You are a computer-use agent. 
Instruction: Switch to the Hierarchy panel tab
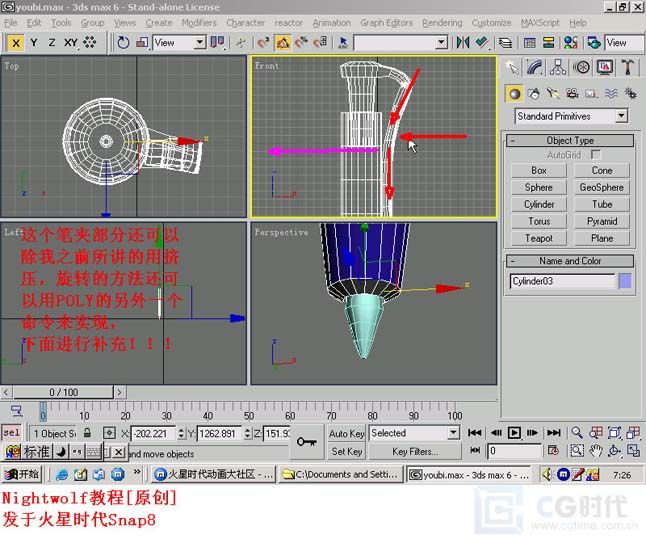pyautogui.click(x=557, y=67)
